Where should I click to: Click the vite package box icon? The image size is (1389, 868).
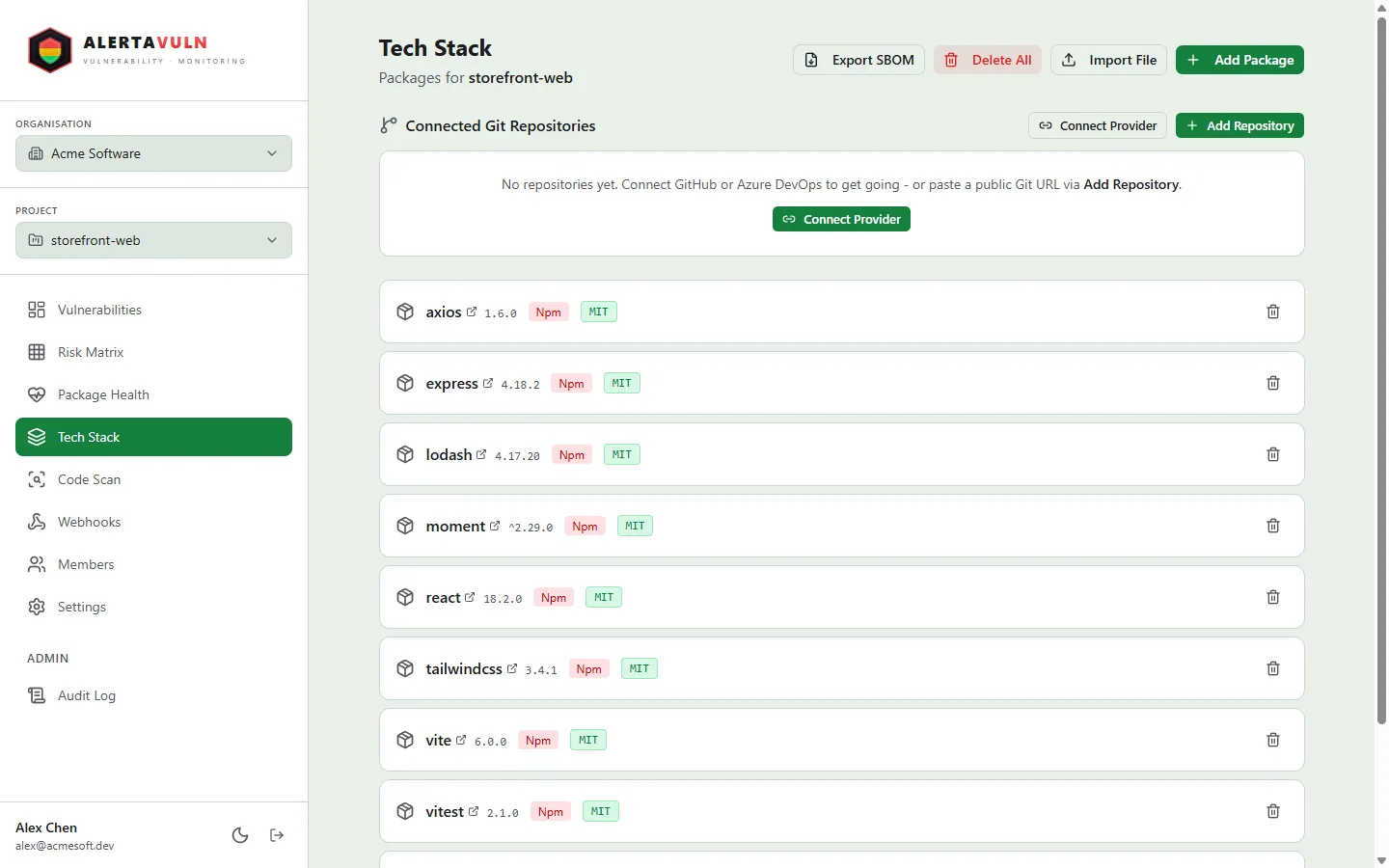pyautogui.click(x=405, y=740)
